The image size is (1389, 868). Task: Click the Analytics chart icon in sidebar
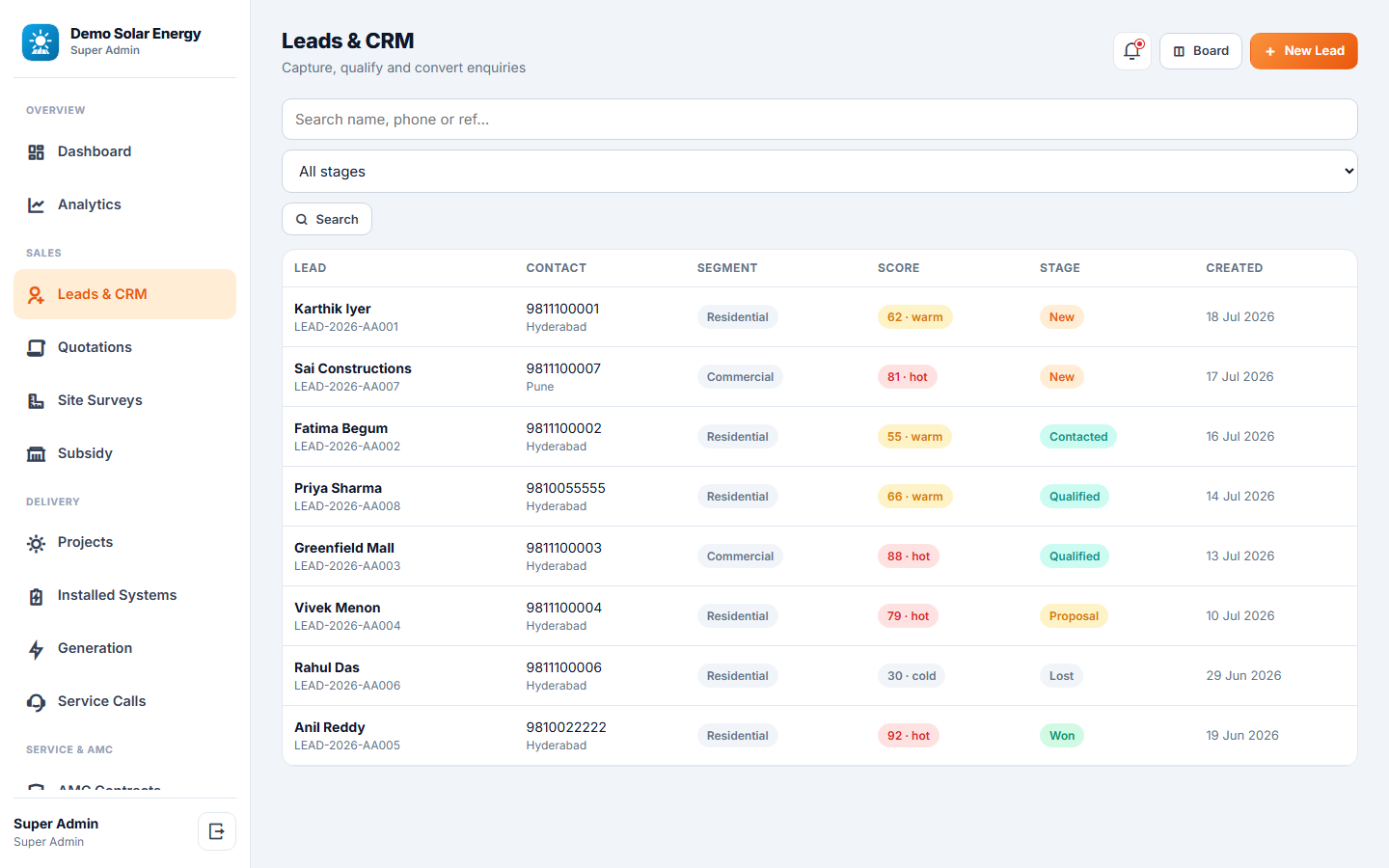point(37,205)
